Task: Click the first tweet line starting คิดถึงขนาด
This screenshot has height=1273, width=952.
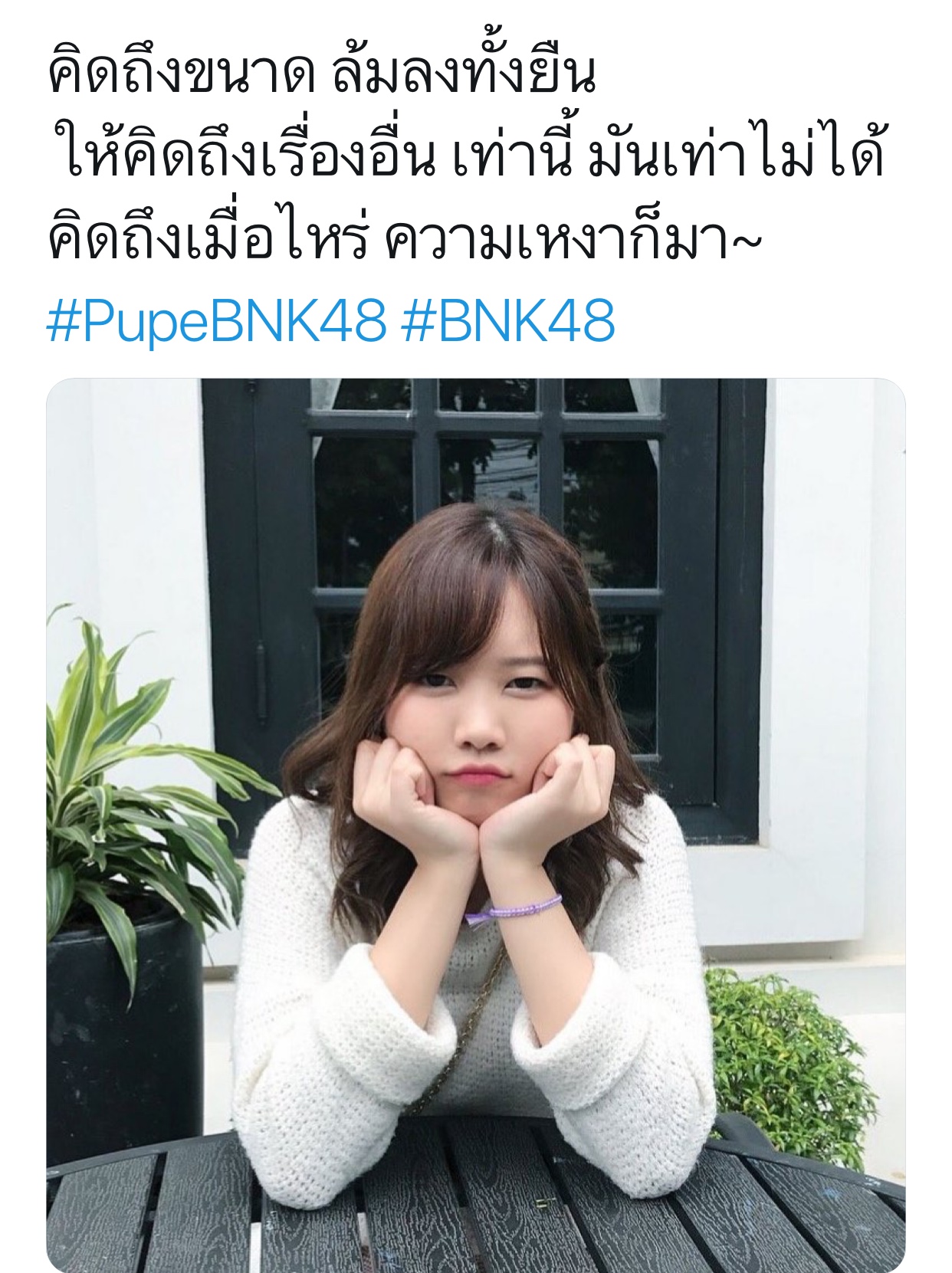Action: [x=322, y=75]
